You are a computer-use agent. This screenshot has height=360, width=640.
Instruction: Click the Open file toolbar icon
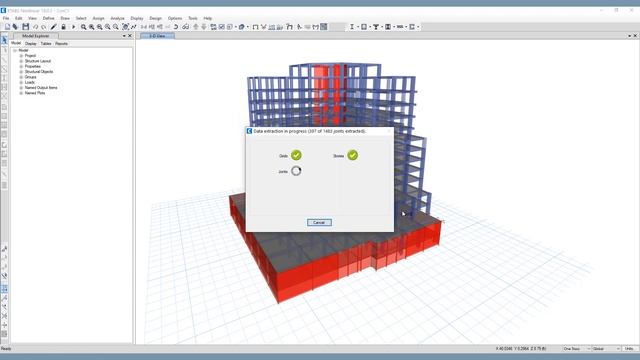point(16,27)
